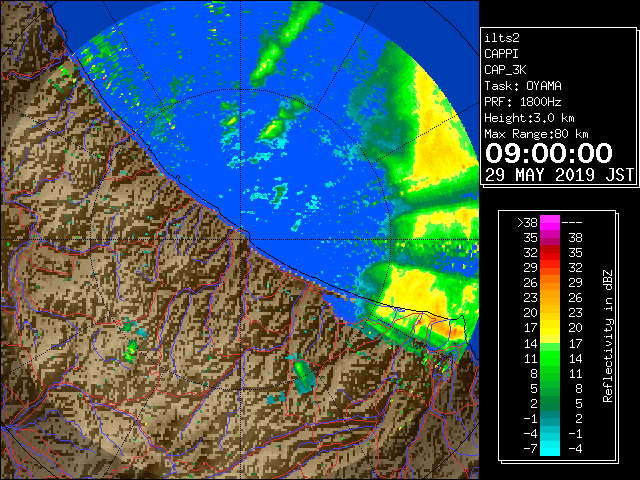640x480 pixels.
Task: Select the 'Height:3.0 km' entry
Action: click(529, 118)
